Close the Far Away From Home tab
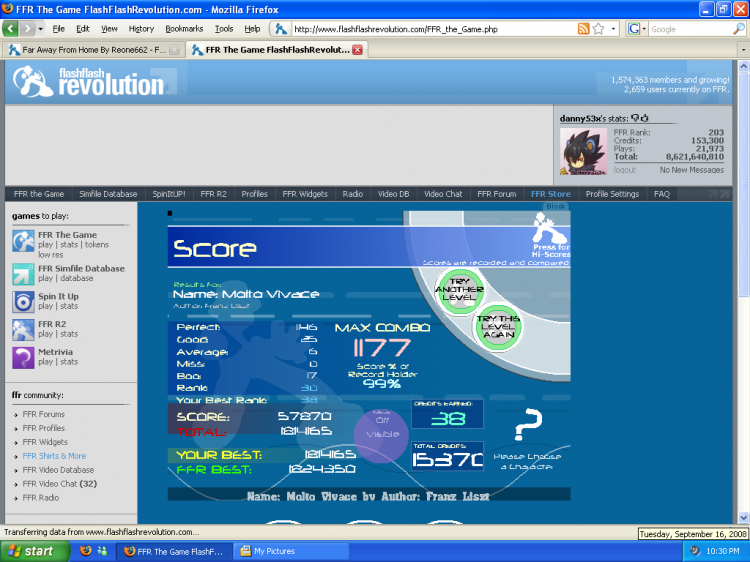Image resolution: width=750 pixels, height=562 pixels. pos(175,50)
